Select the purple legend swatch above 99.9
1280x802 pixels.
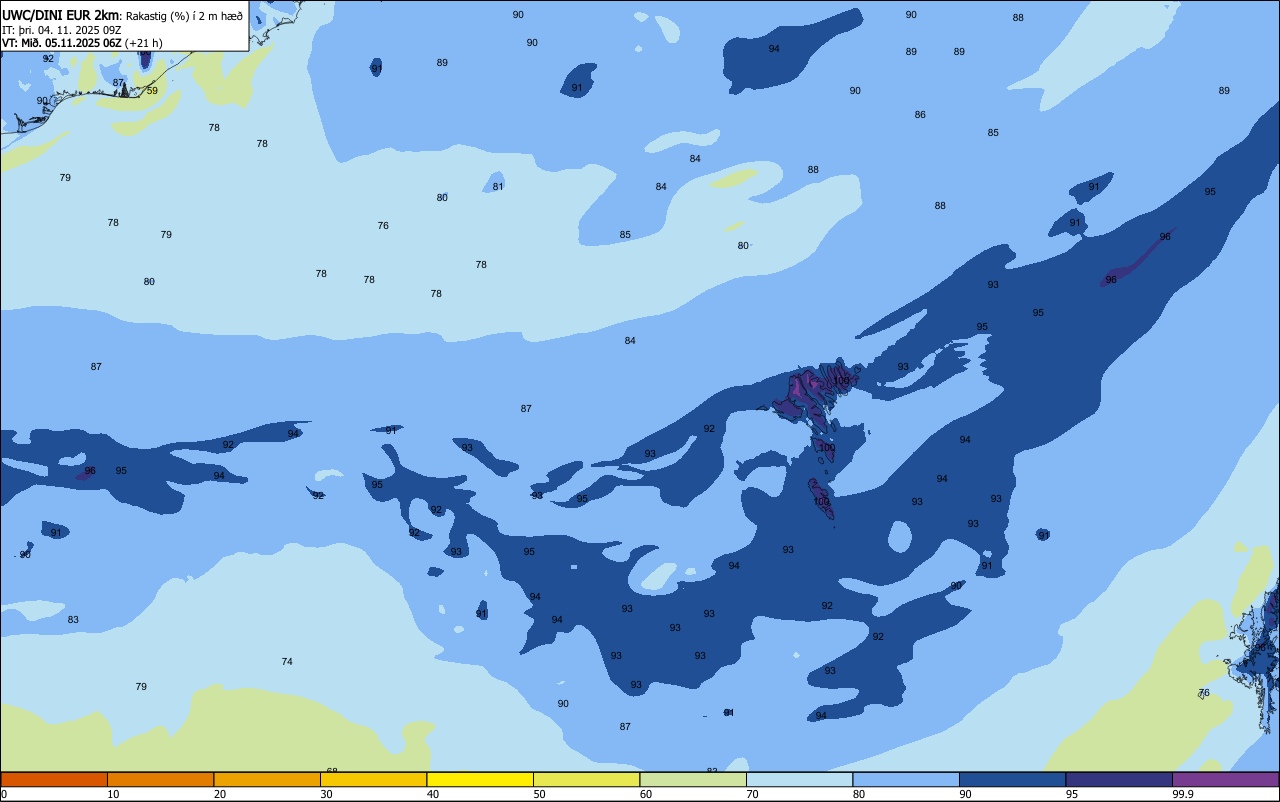coord(1225,779)
